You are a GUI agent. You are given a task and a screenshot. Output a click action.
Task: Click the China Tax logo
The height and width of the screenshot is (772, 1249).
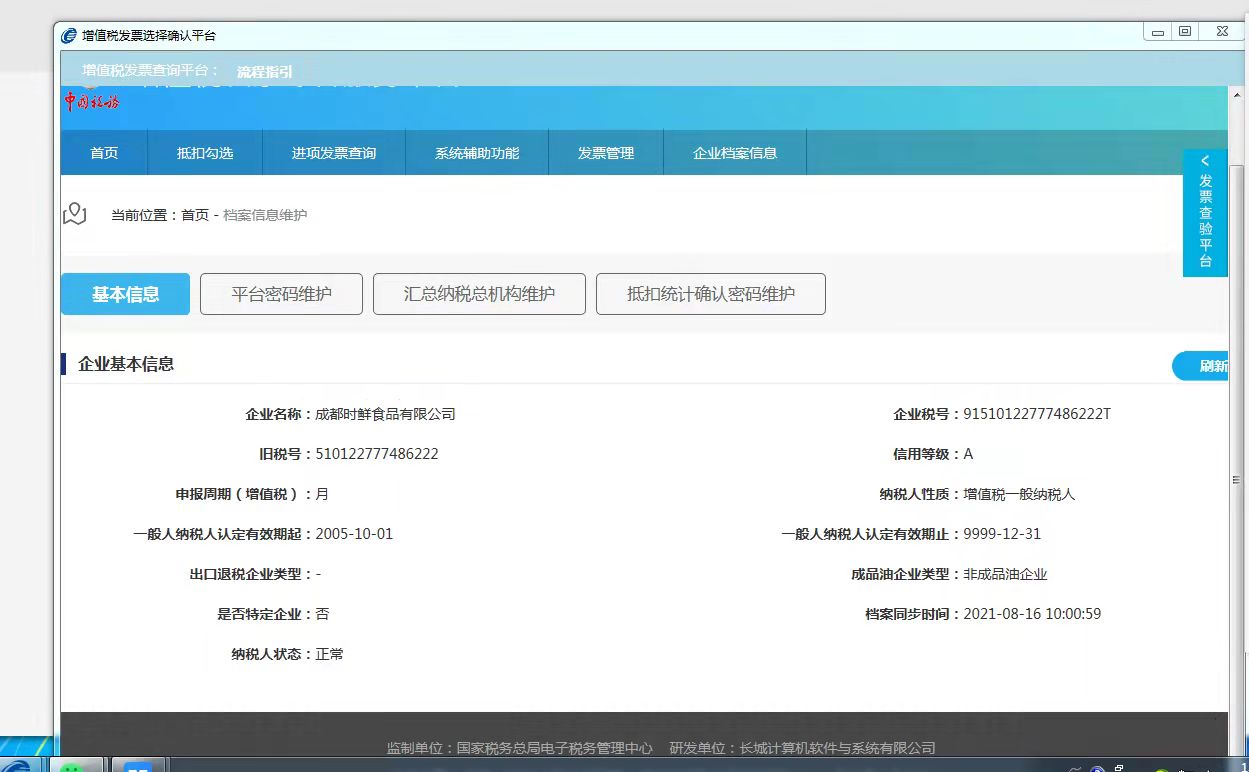pyautogui.click(x=92, y=101)
